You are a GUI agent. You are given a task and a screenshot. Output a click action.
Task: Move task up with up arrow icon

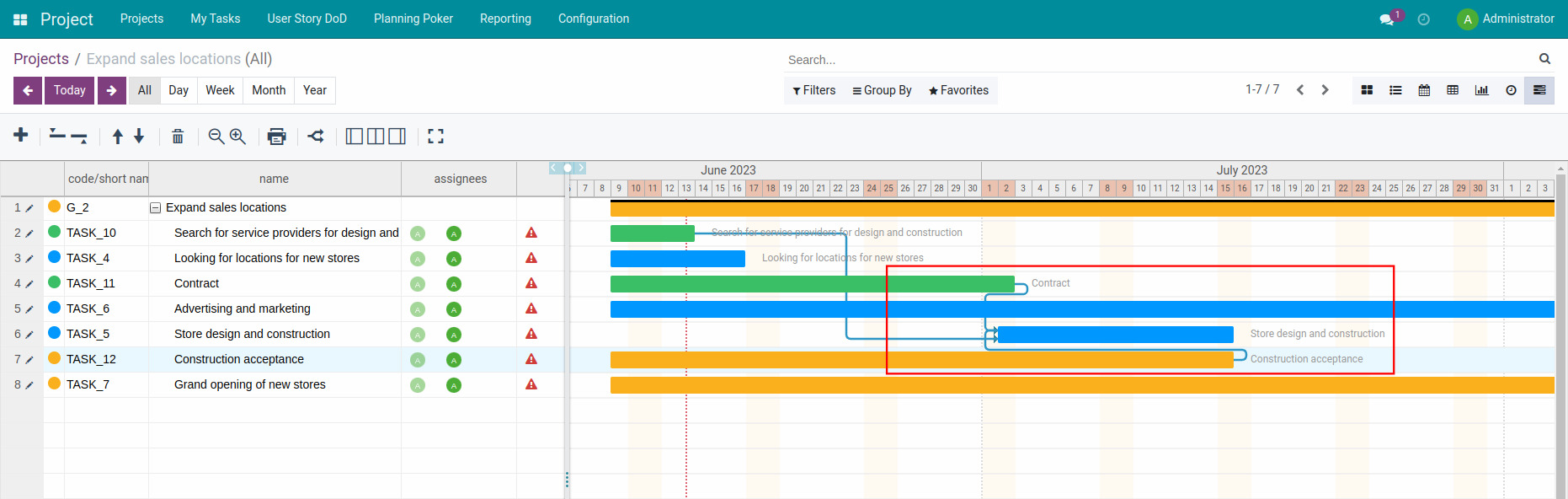click(118, 136)
